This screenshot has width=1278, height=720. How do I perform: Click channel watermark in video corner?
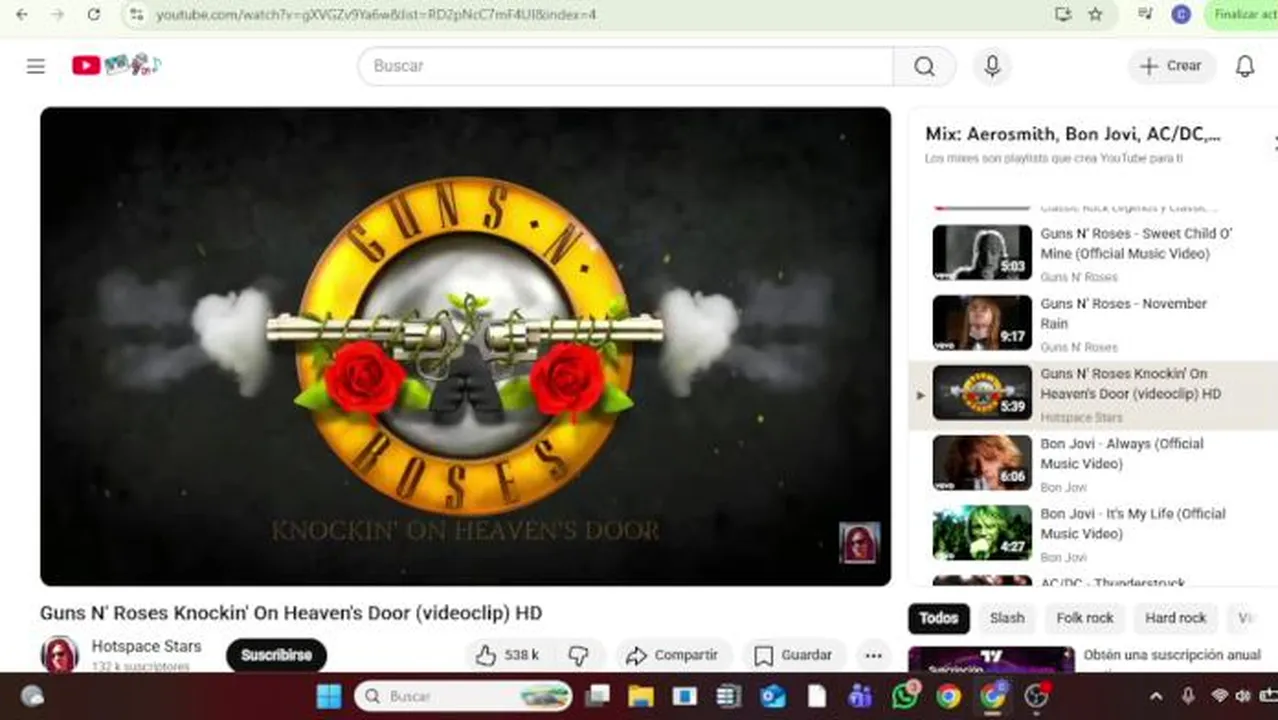click(859, 542)
